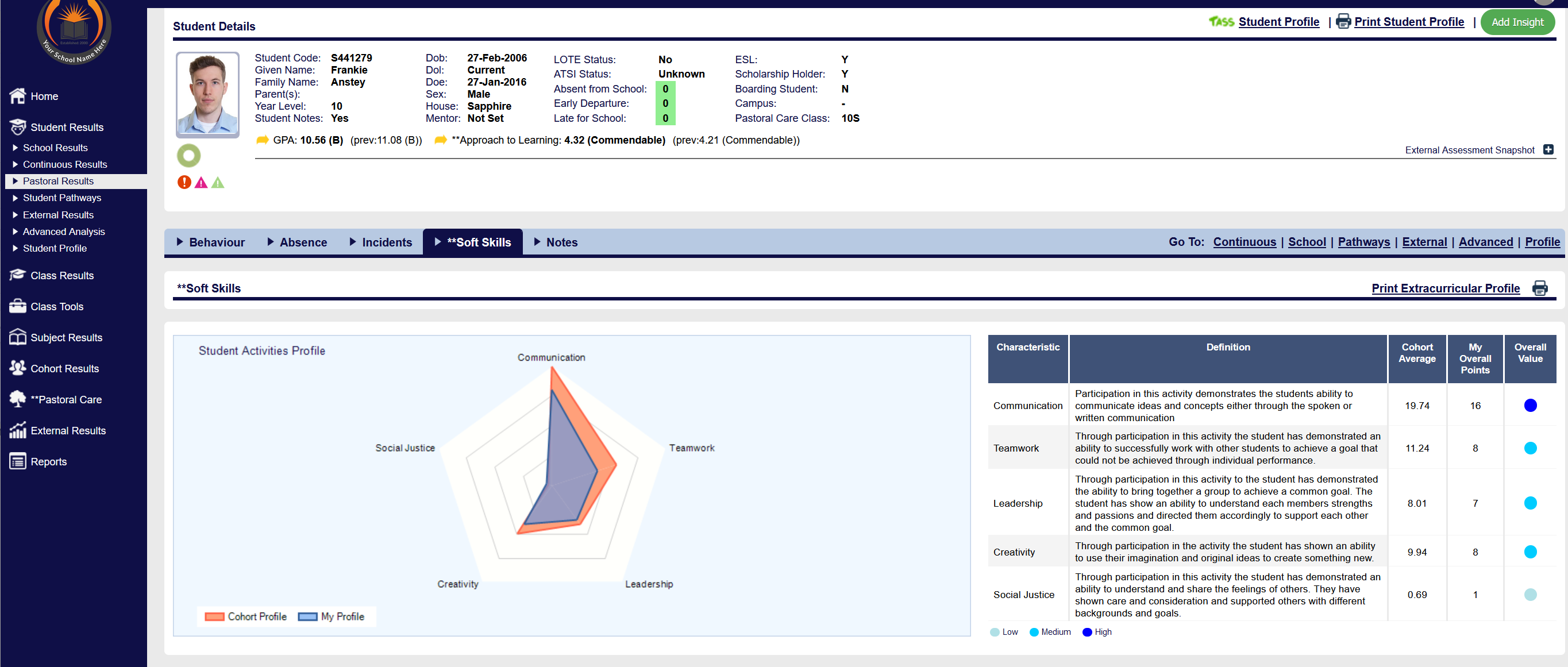Click the External Results chart icon
This screenshot has height=667, width=1568.
click(18, 430)
